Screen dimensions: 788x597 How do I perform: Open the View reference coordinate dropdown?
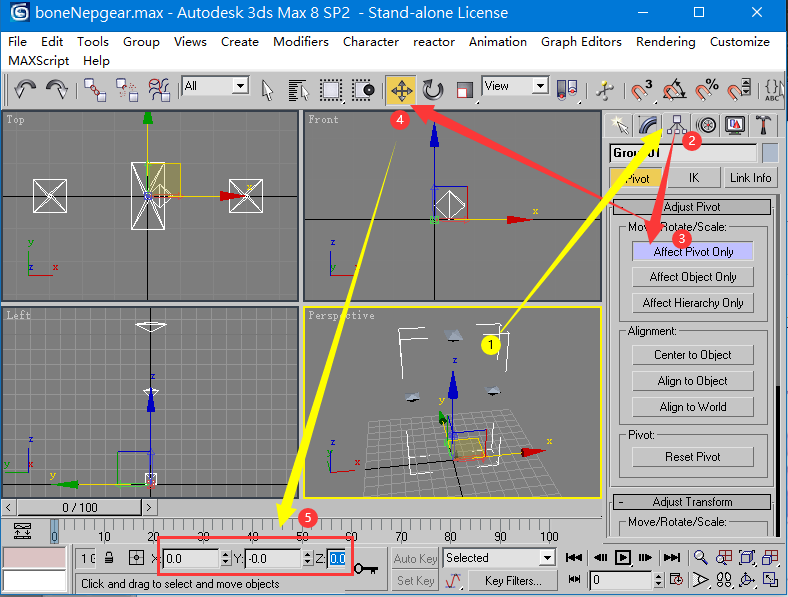pyautogui.click(x=515, y=87)
